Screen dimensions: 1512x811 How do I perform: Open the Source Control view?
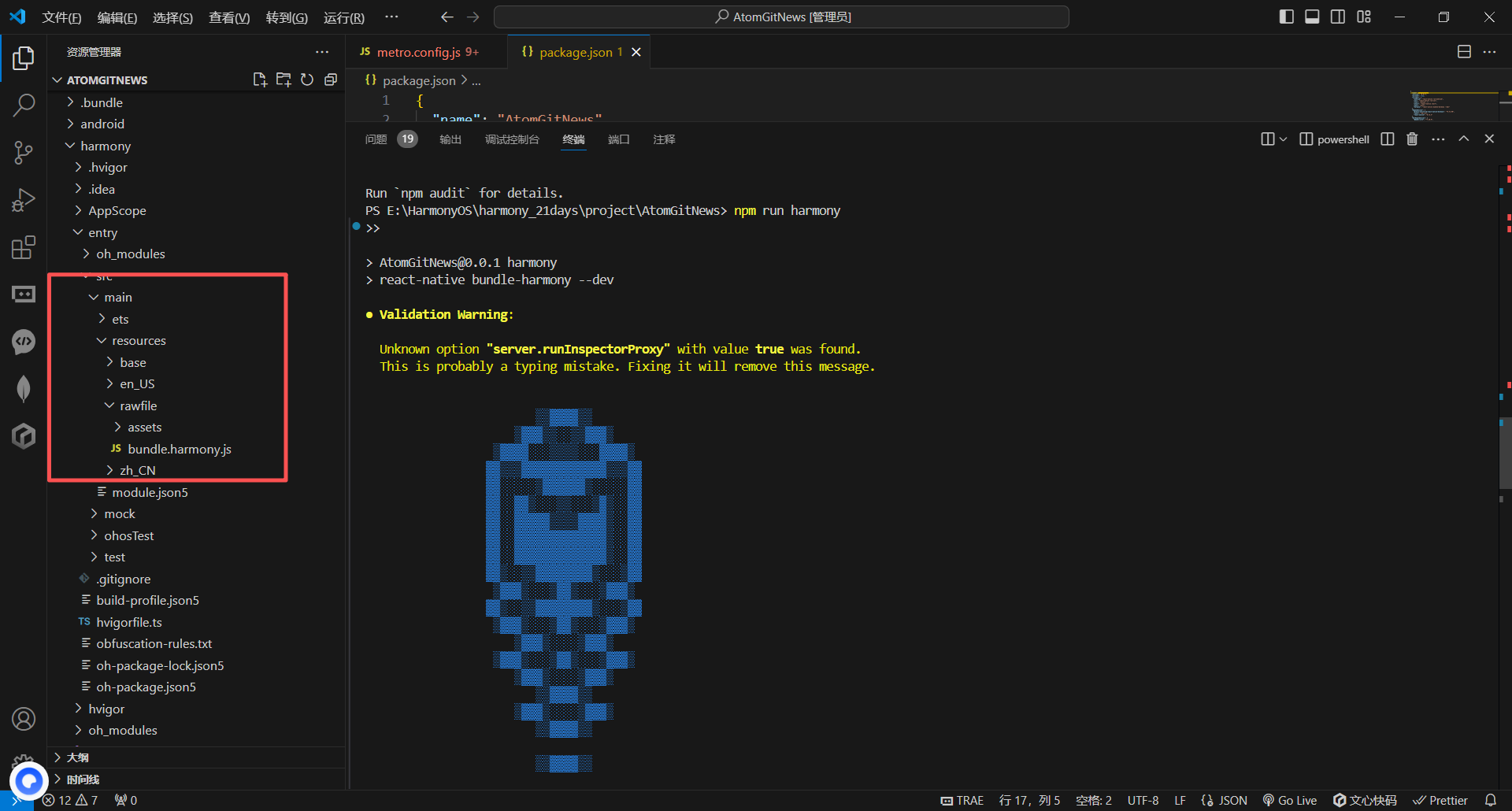tap(24, 152)
